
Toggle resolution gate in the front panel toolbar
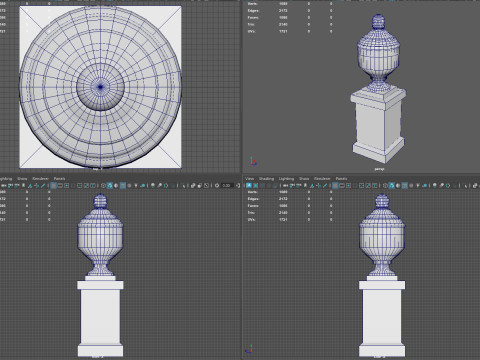(67, 185)
